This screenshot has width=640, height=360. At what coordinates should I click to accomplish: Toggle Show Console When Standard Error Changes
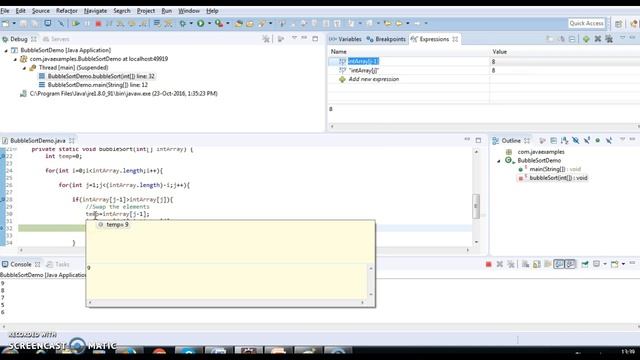[570, 264]
